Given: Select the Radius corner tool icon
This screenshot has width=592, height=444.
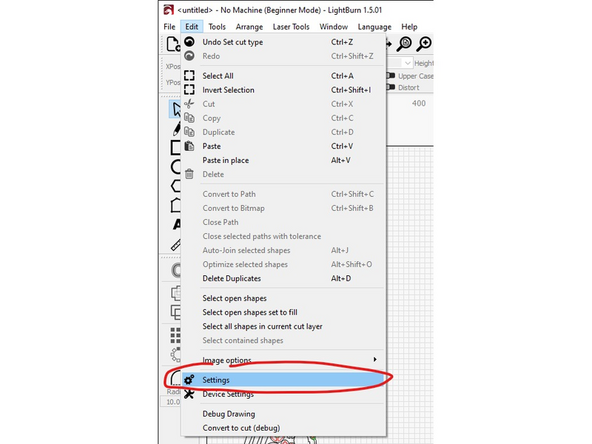Looking at the screenshot, I should [x=175, y=378].
